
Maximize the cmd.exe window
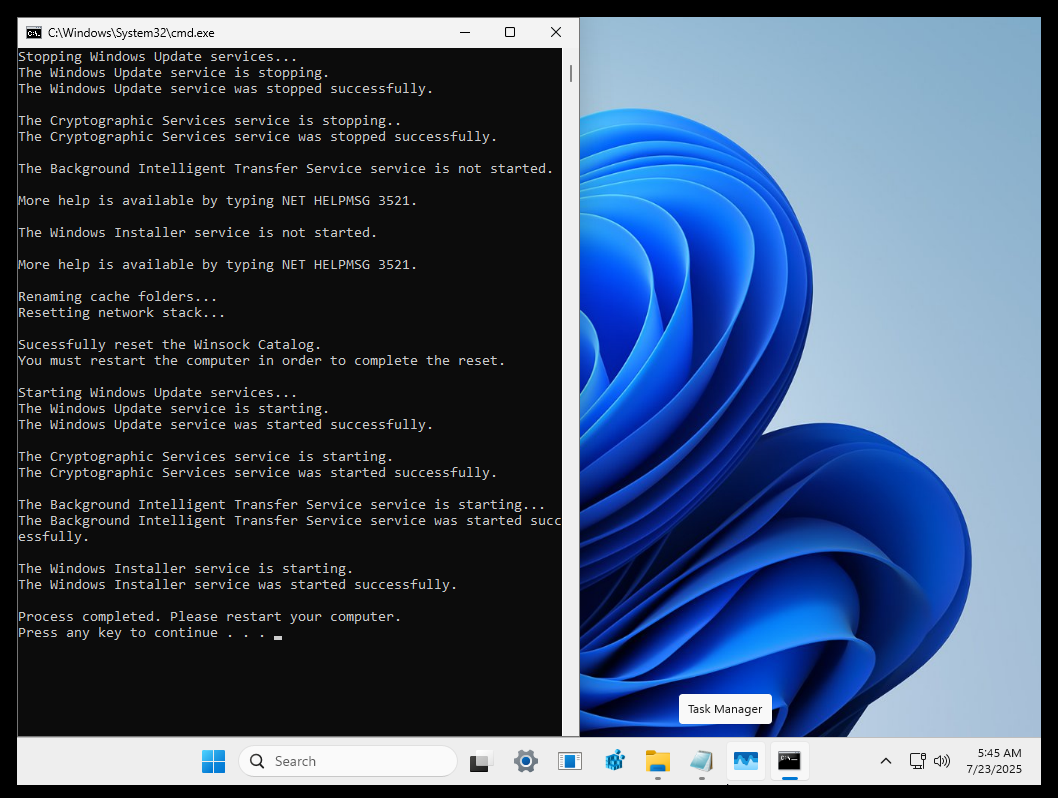click(x=510, y=32)
